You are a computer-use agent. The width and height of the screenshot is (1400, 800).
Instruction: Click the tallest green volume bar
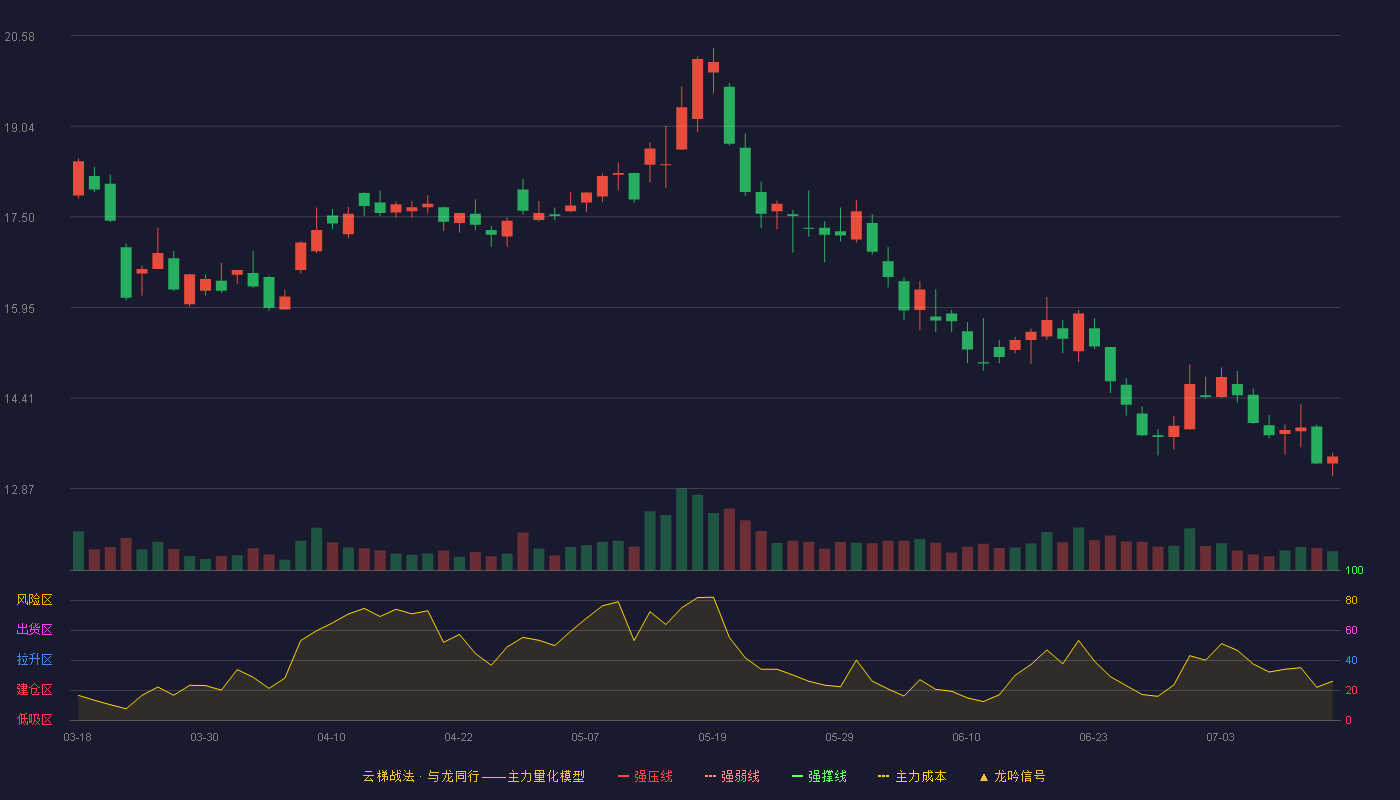(x=681, y=529)
